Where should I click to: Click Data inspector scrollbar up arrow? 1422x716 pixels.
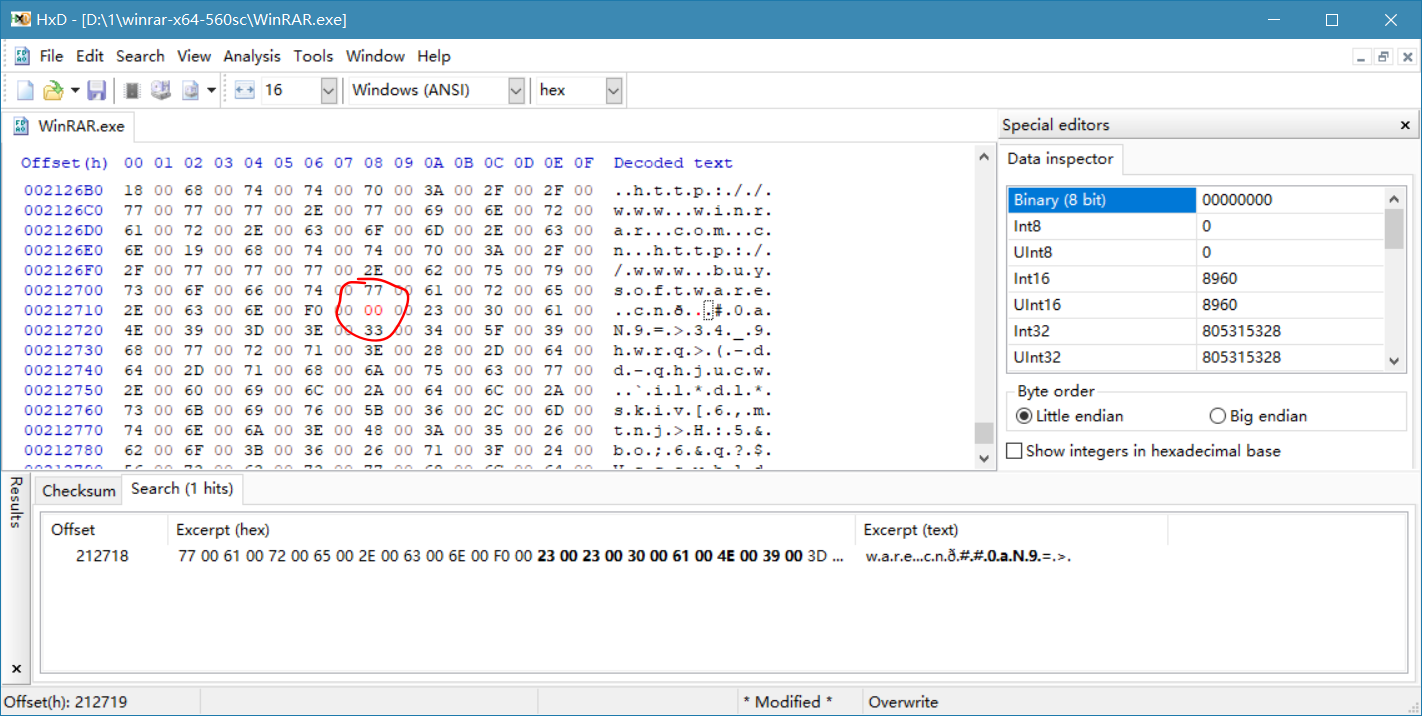click(x=1394, y=198)
